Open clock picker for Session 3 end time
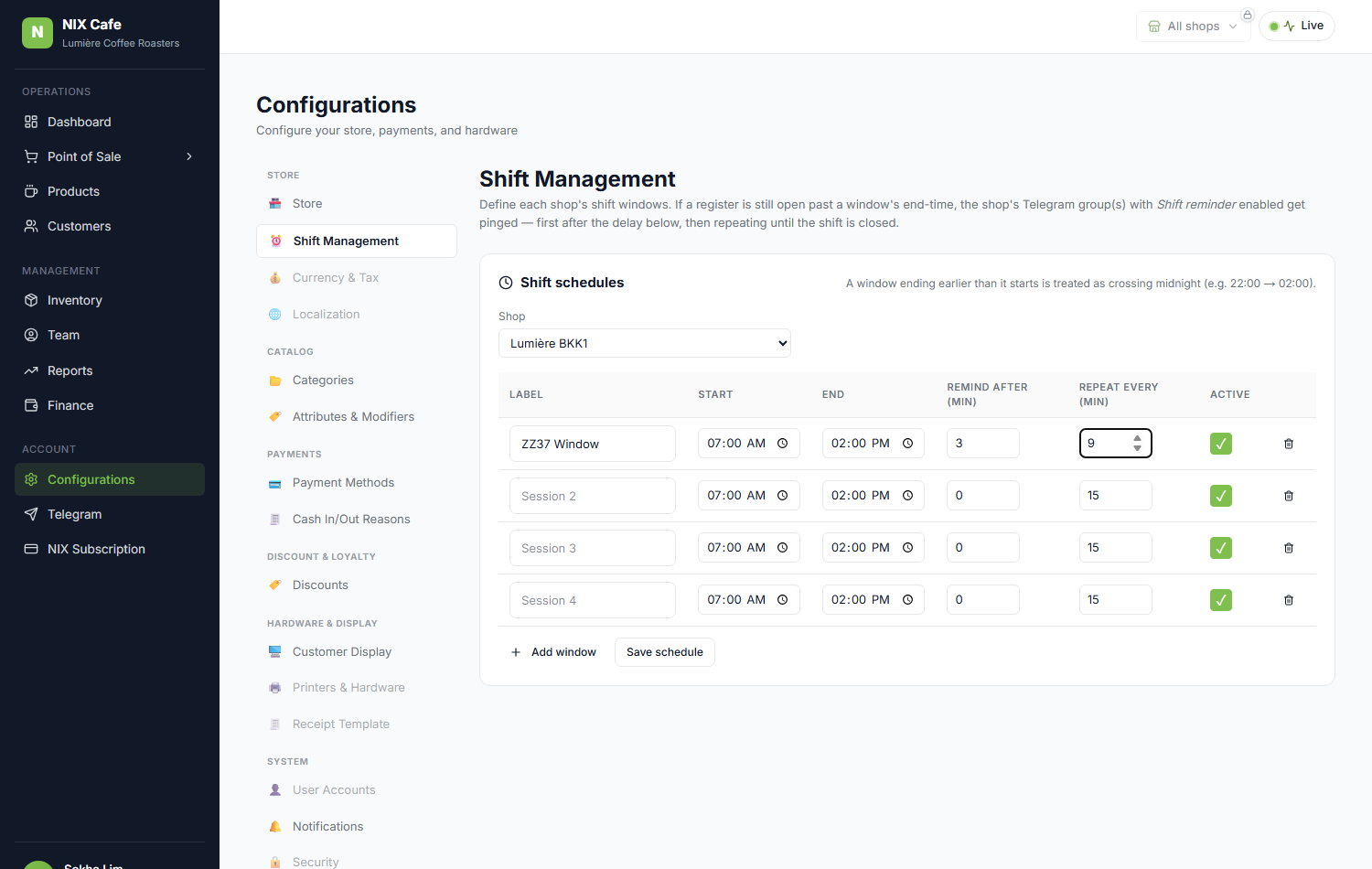The image size is (1372, 869). click(908, 548)
